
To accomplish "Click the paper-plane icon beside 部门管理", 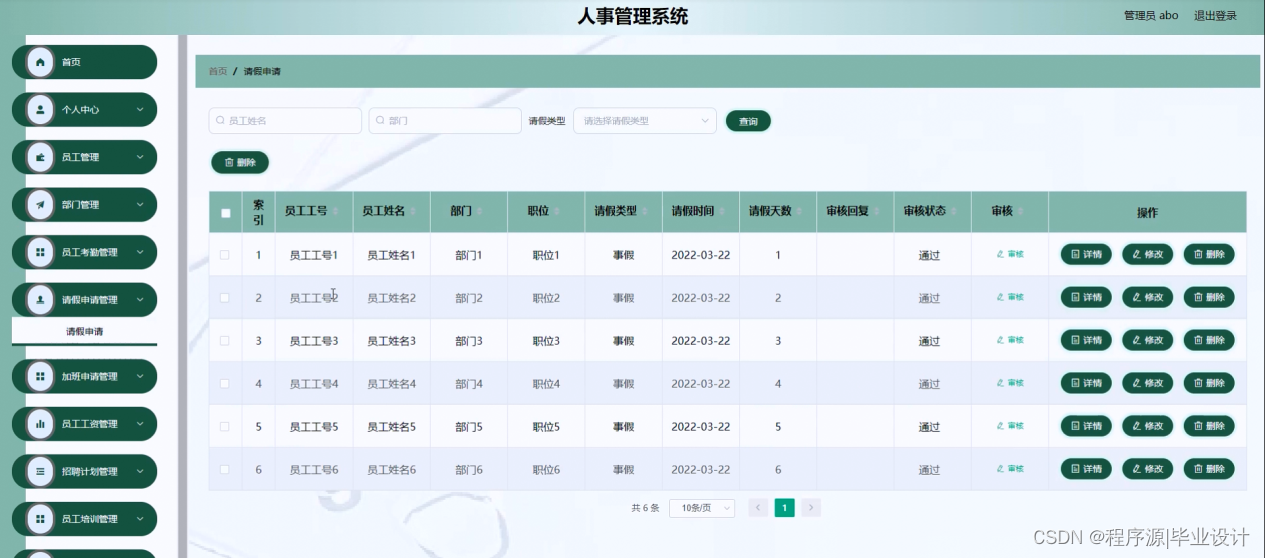I will pos(40,205).
